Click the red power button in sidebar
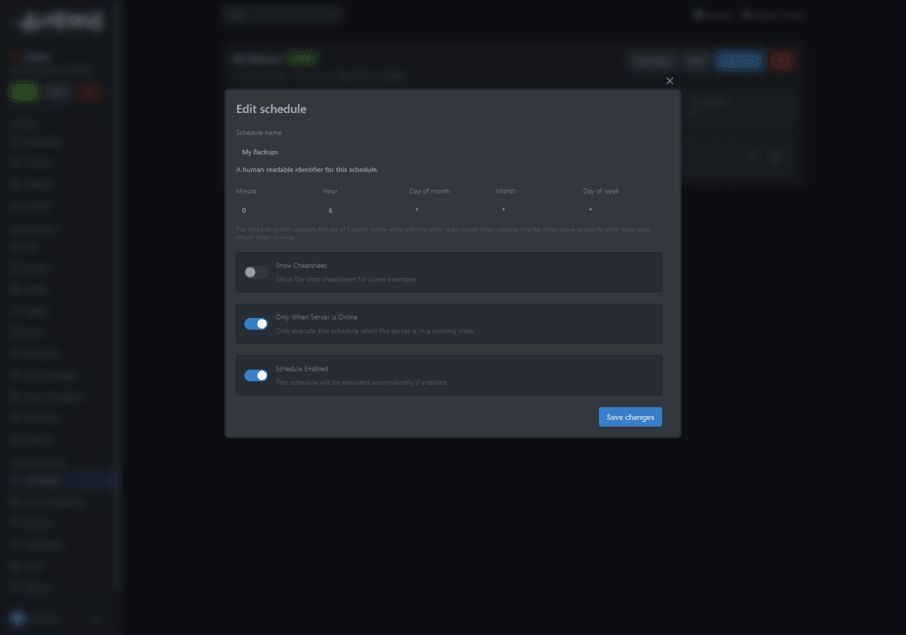Image resolution: width=906 pixels, height=635 pixels. coord(90,92)
